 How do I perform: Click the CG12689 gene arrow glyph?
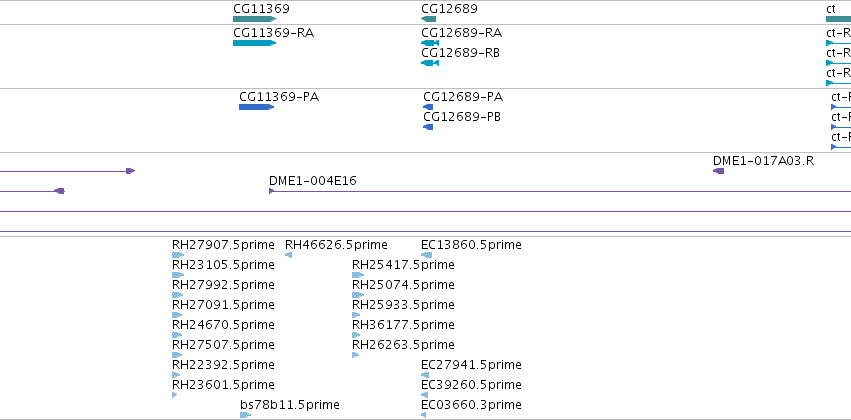click(428, 19)
